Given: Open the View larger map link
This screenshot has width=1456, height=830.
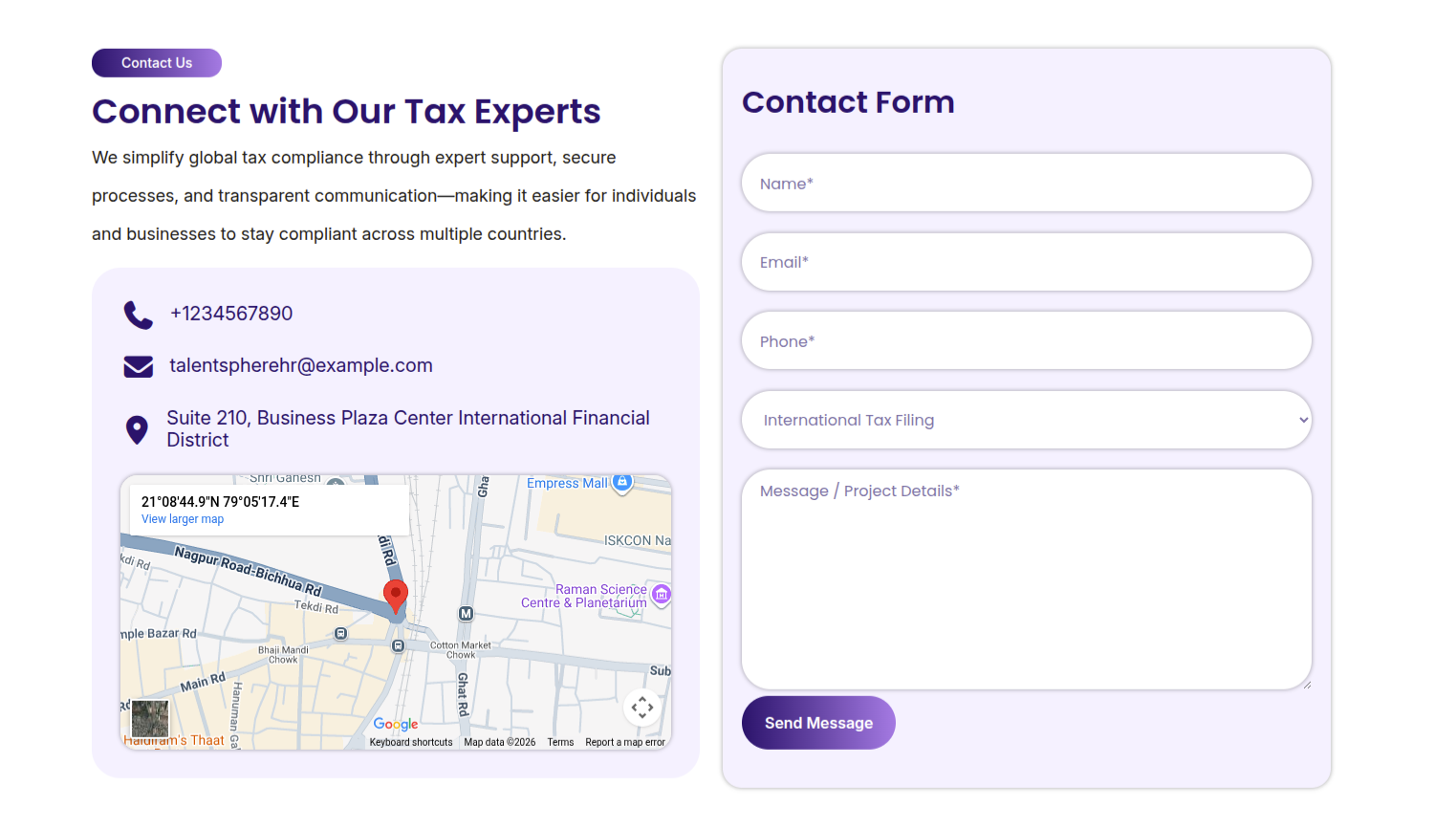Looking at the screenshot, I should pyautogui.click(x=183, y=519).
